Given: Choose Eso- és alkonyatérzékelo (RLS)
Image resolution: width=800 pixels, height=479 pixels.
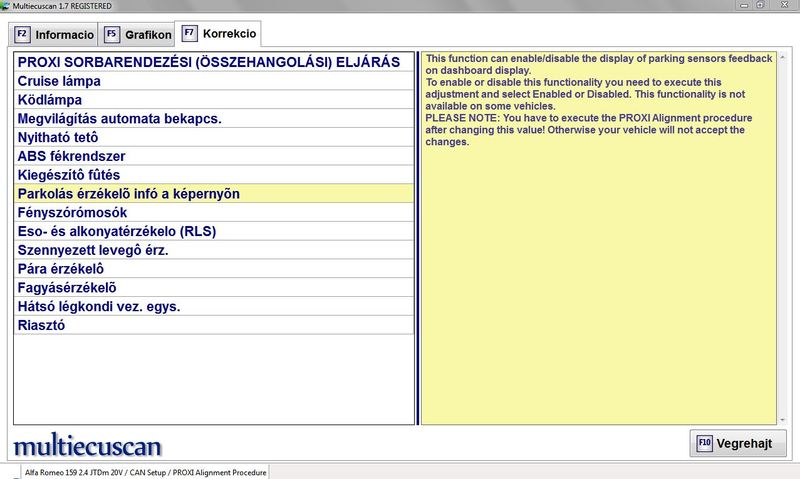Looking at the screenshot, I should pos(214,231).
